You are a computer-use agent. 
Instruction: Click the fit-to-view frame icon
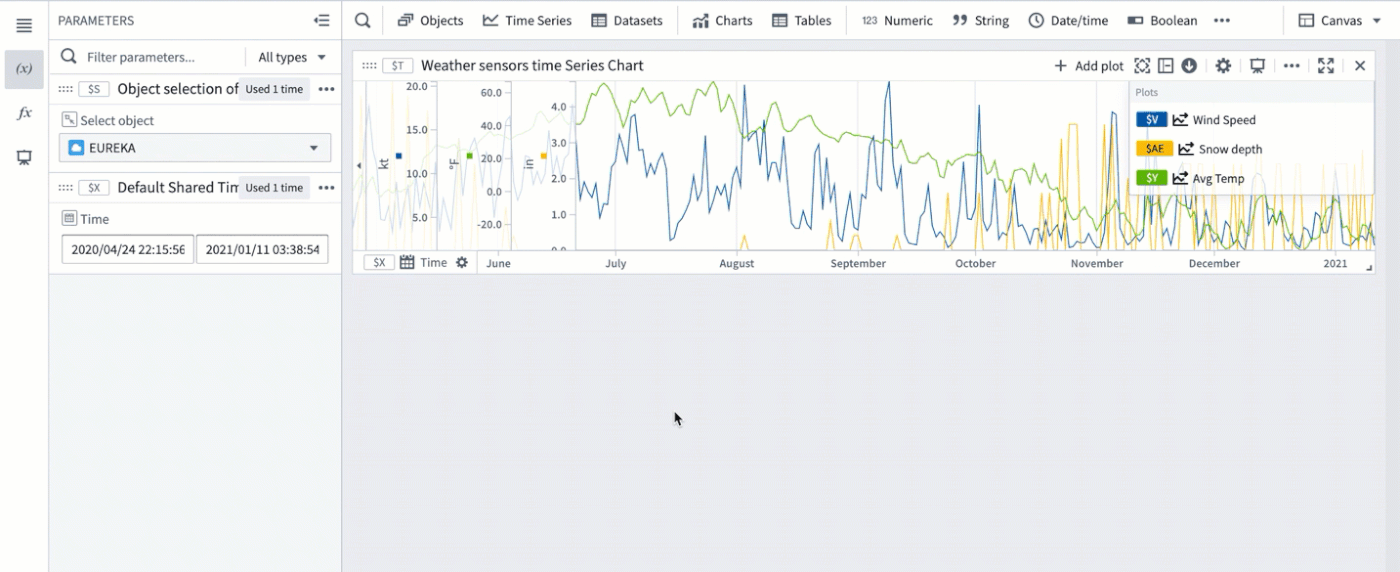coord(1142,66)
